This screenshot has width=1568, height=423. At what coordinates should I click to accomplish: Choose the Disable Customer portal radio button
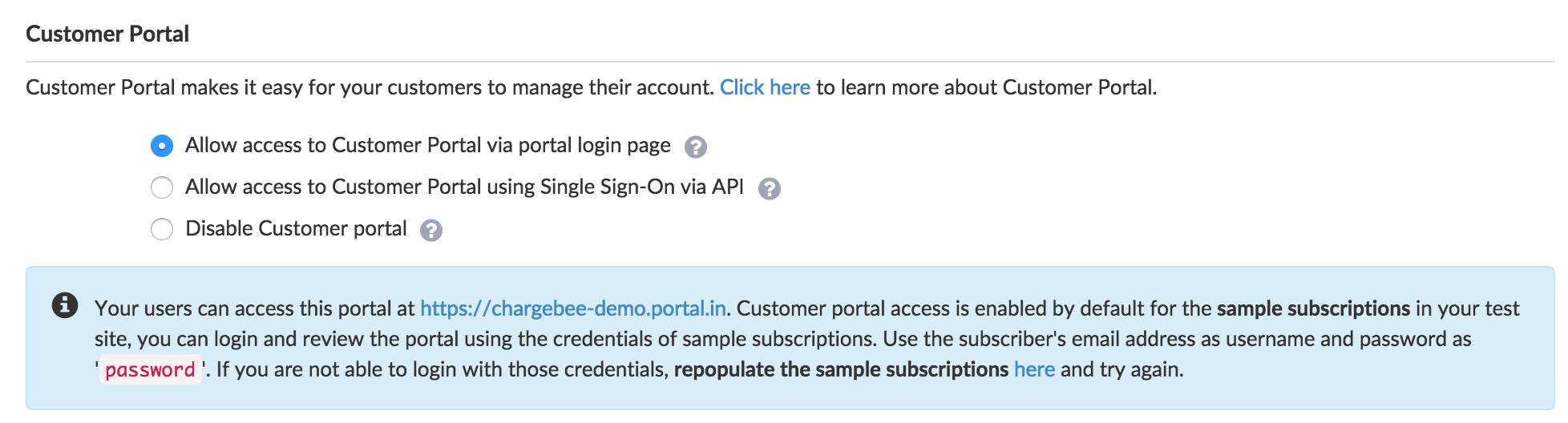pyautogui.click(x=162, y=229)
